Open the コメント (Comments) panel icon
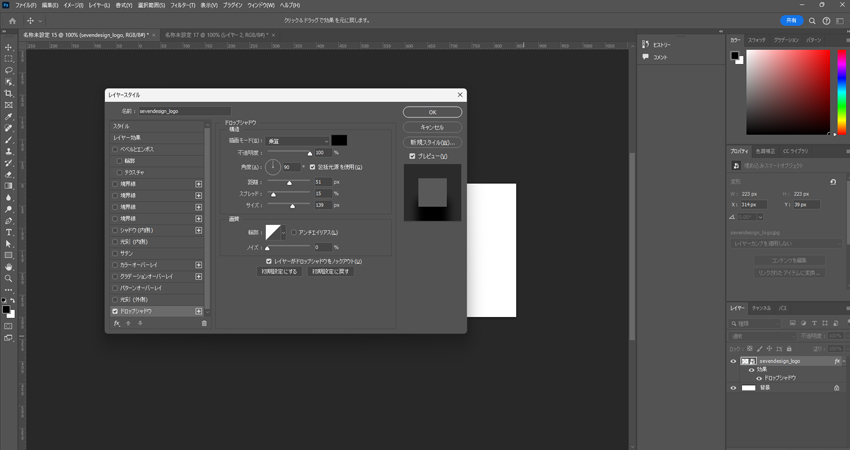The image size is (850, 450). (646, 57)
